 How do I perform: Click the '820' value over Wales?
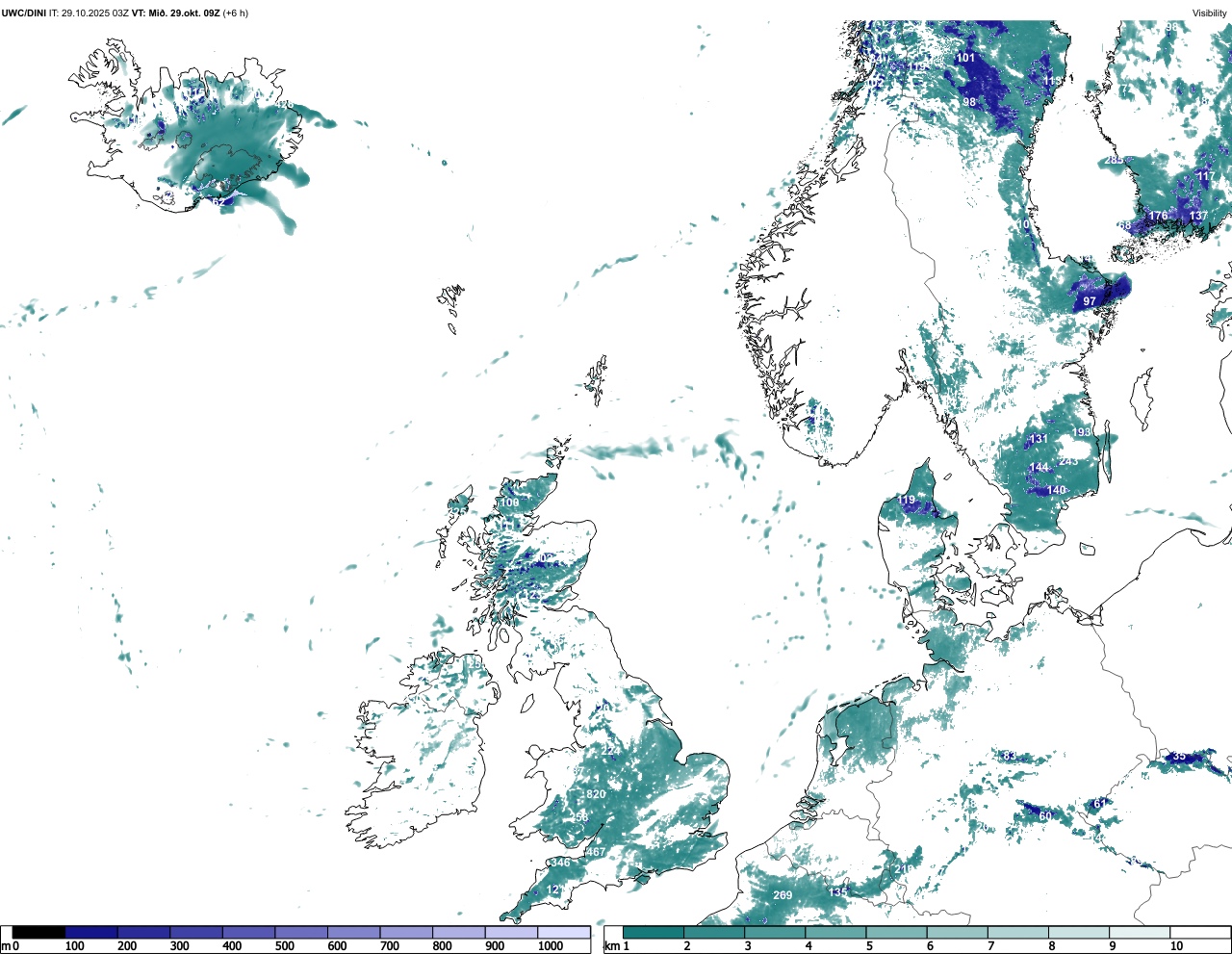(596, 794)
